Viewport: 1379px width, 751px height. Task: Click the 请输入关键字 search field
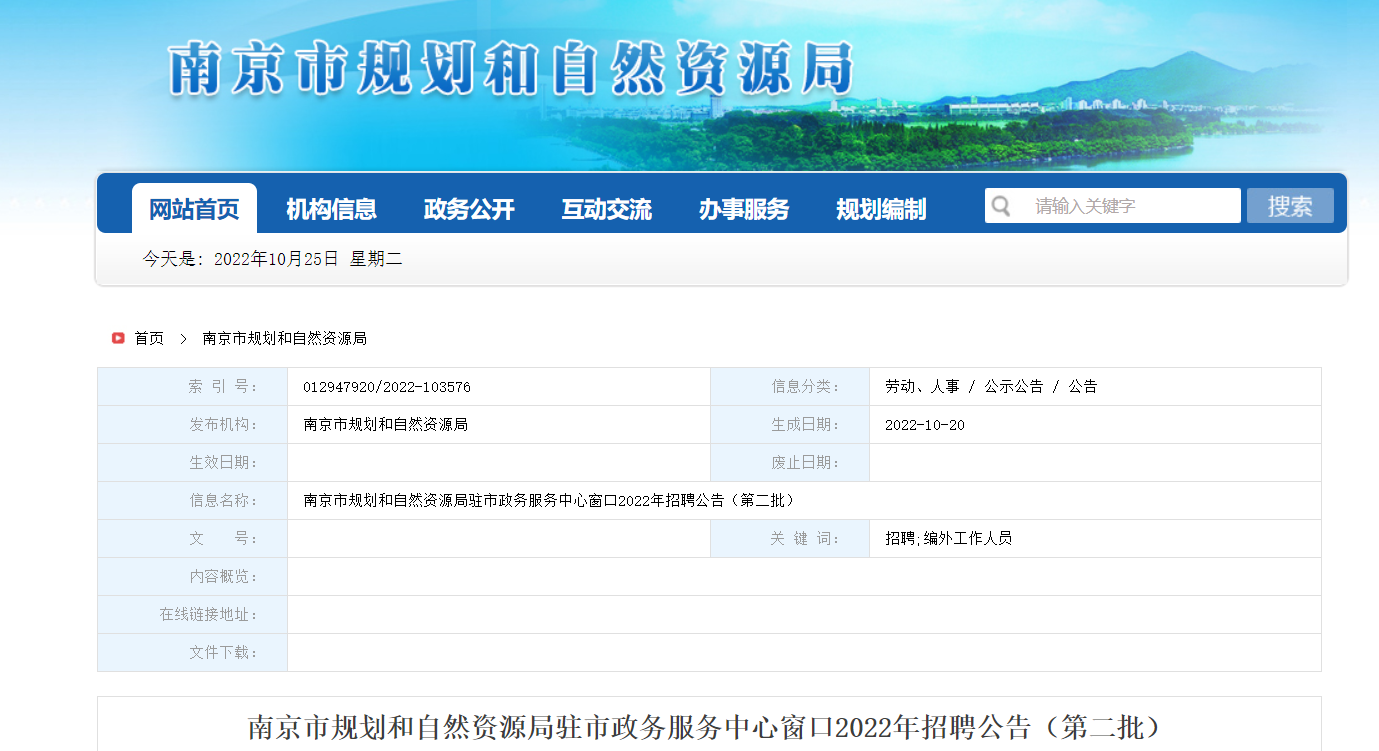1113,206
